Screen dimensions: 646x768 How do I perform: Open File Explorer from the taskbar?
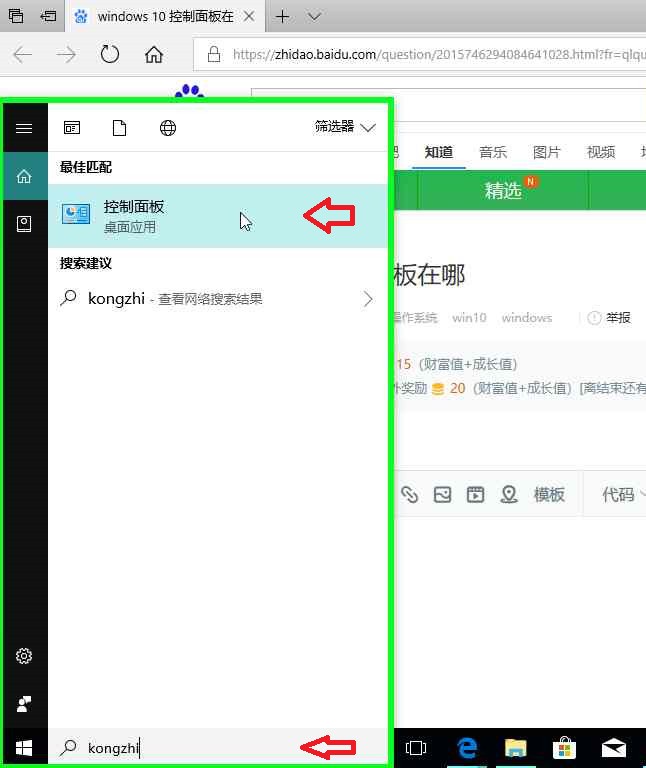(x=516, y=748)
